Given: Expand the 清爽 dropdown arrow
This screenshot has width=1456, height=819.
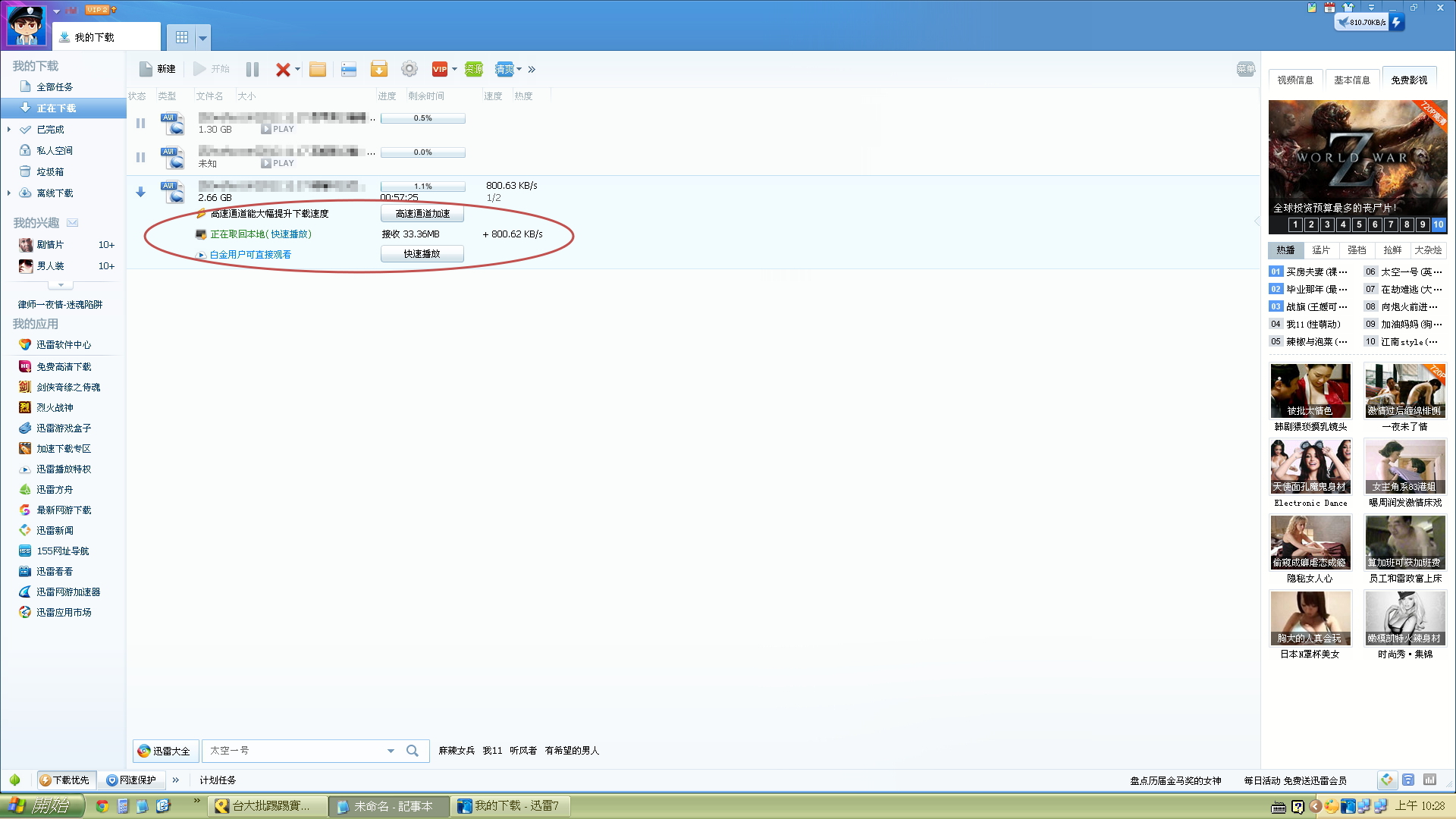Looking at the screenshot, I should (519, 69).
